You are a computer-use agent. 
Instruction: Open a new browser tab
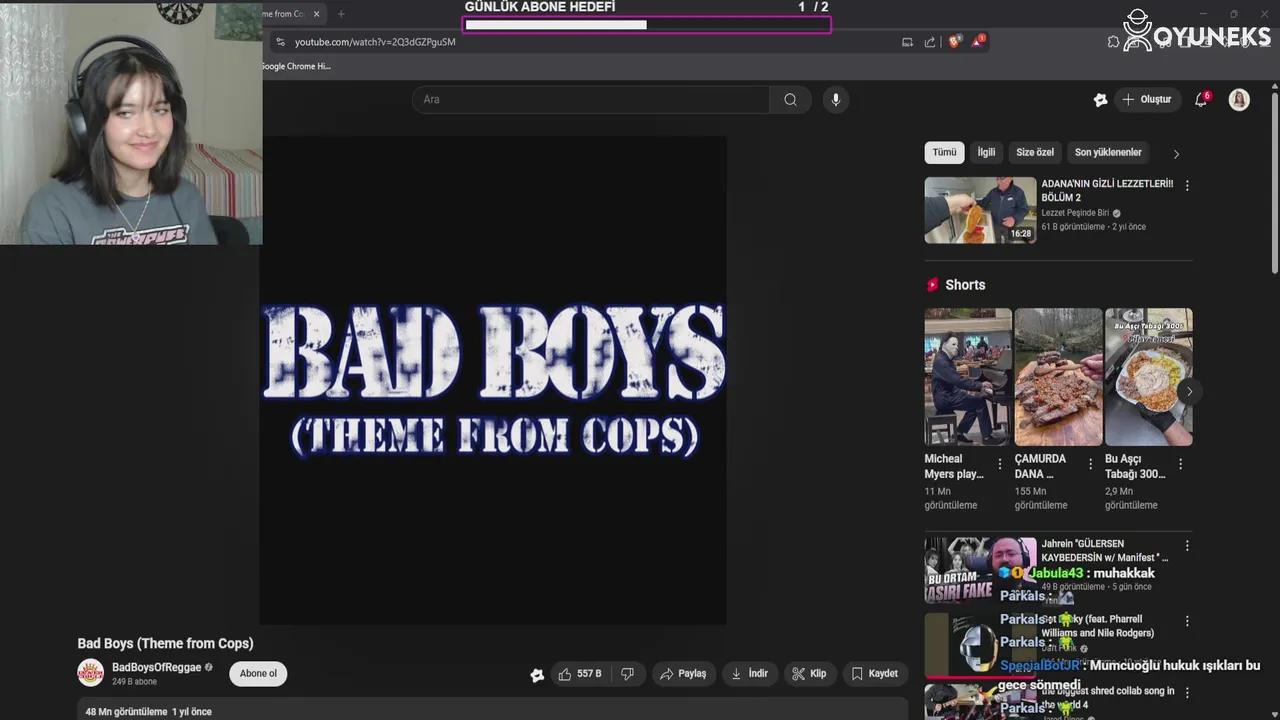click(x=341, y=14)
